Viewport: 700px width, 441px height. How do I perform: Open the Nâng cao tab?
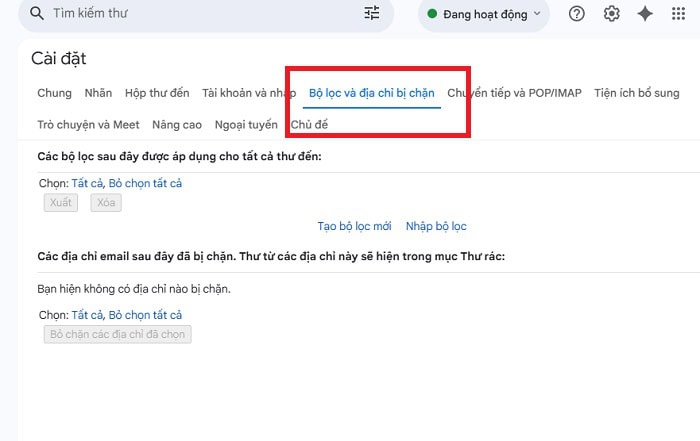(x=177, y=125)
